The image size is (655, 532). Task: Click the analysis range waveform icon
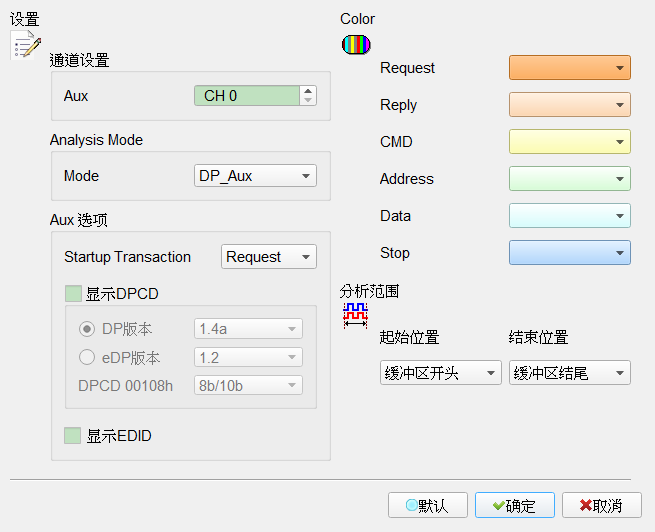pyautogui.click(x=355, y=315)
